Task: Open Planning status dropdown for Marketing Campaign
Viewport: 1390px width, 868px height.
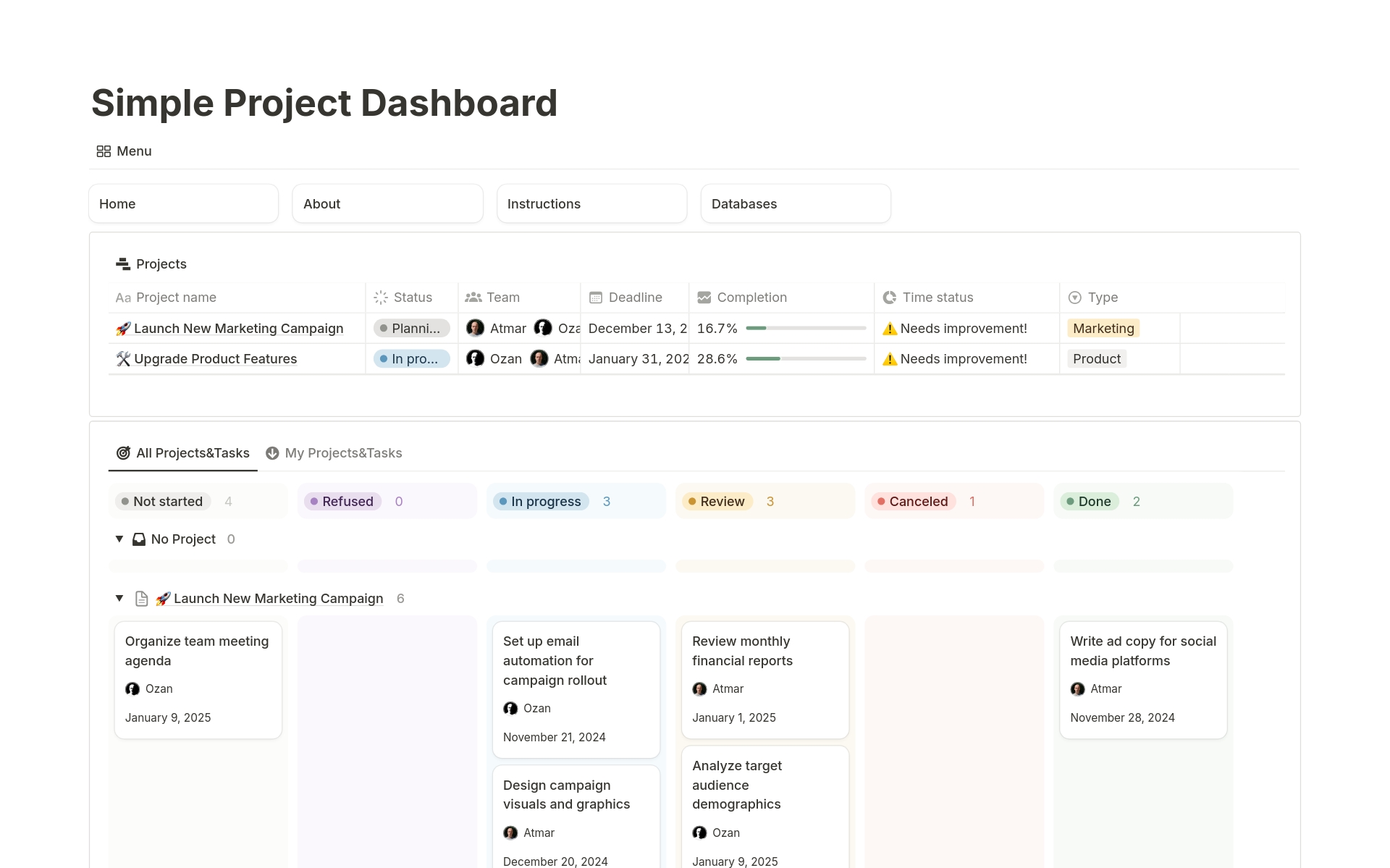Action: (x=411, y=329)
